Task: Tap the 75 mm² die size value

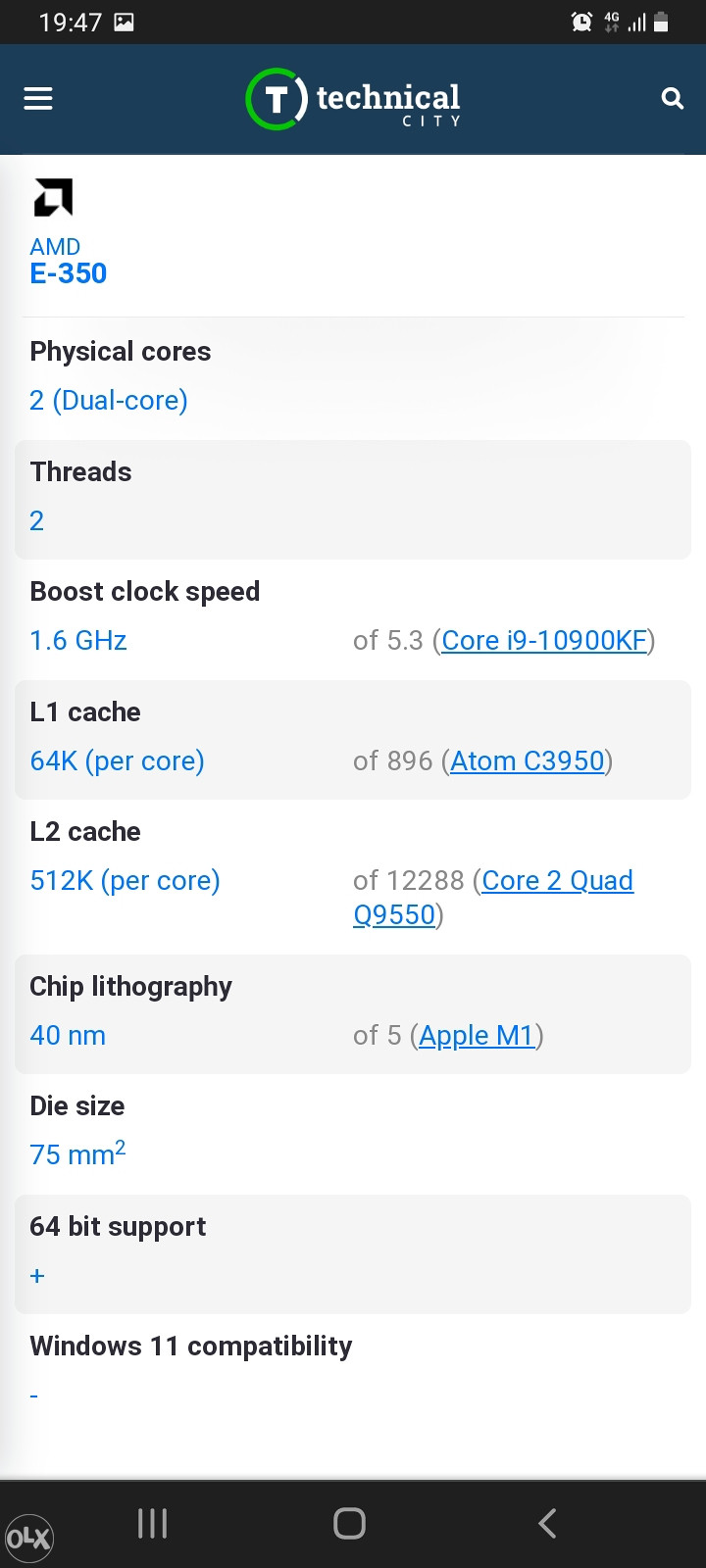Action: [77, 1153]
